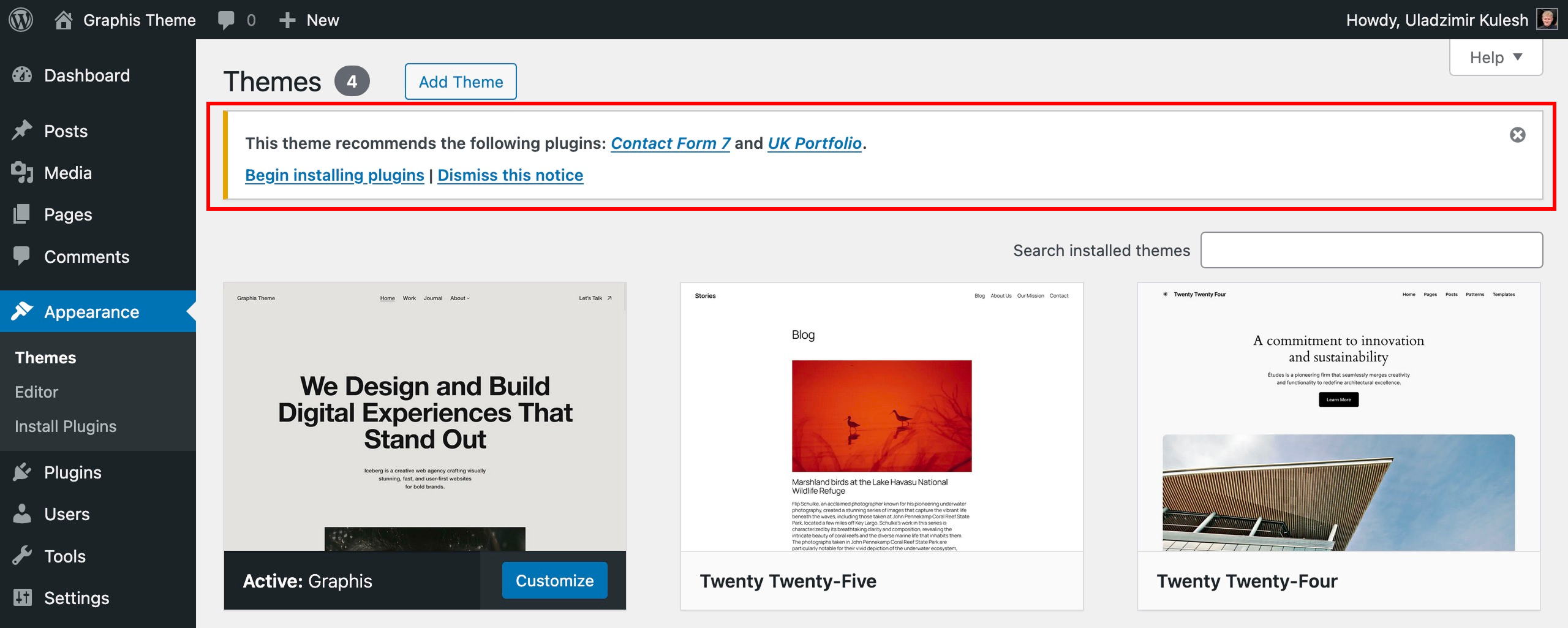Click the Customize button for Graphis

[x=554, y=580]
